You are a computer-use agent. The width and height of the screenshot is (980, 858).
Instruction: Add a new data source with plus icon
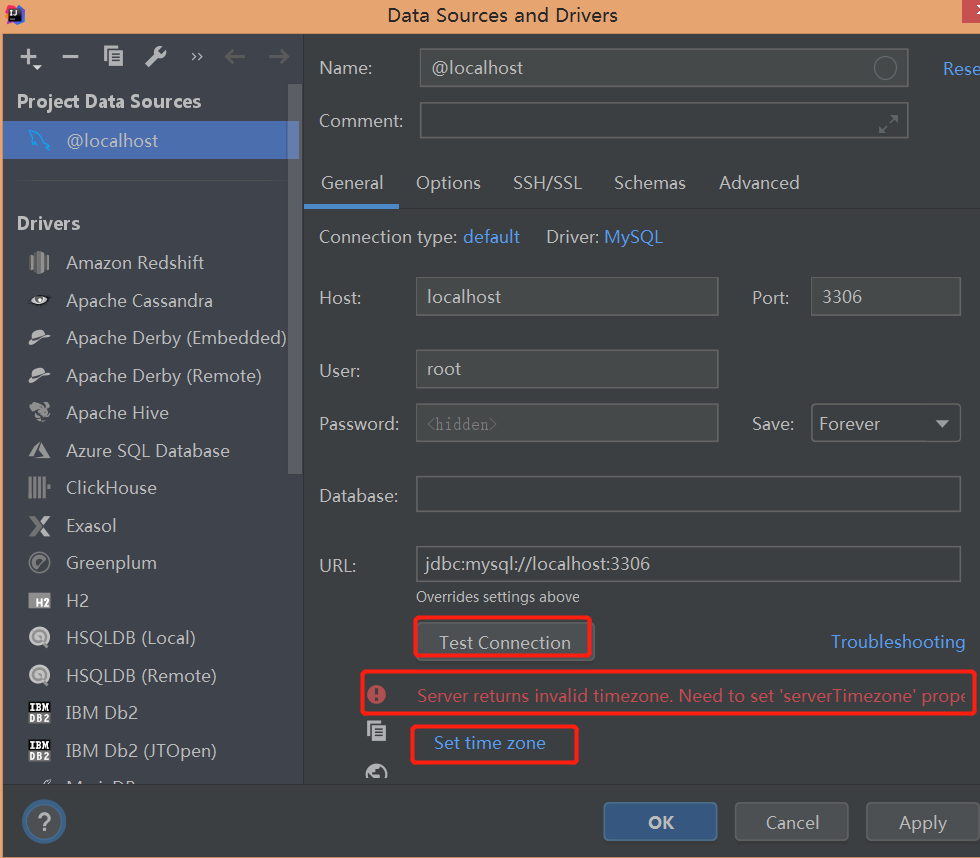coord(30,57)
